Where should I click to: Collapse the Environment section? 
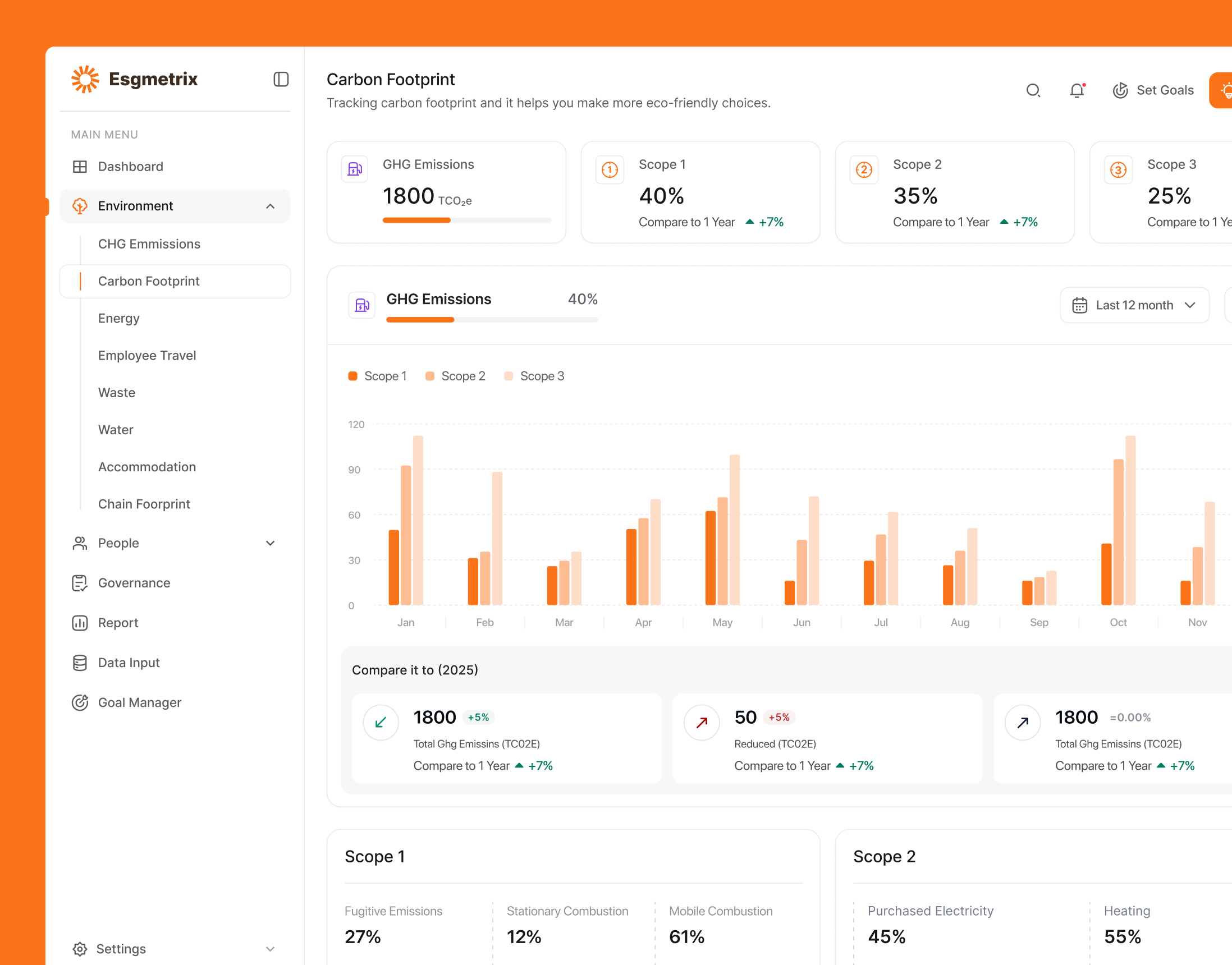point(270,206)
